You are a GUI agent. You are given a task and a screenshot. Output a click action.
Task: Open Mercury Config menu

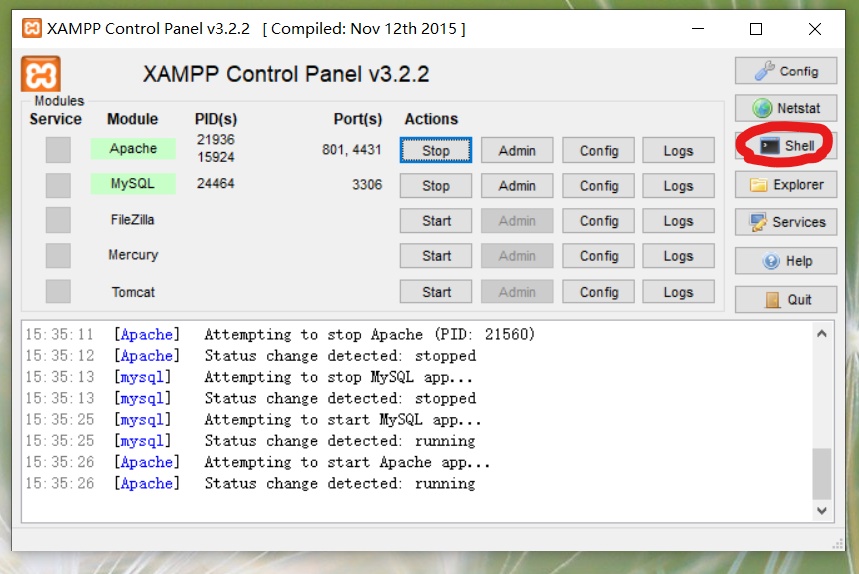[598, 256]
